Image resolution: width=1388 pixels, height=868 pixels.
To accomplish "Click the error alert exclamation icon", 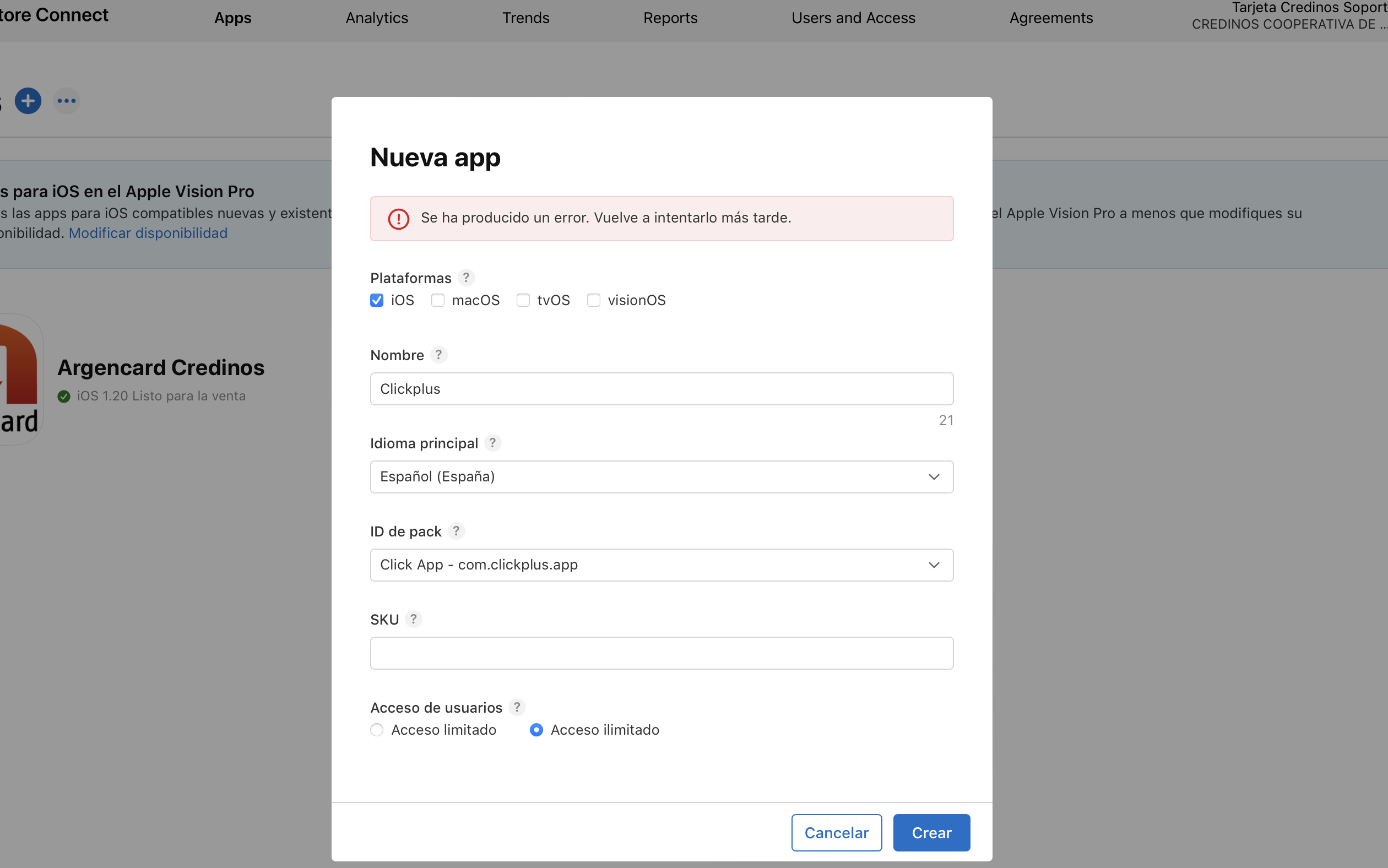I will pos(398,219).
